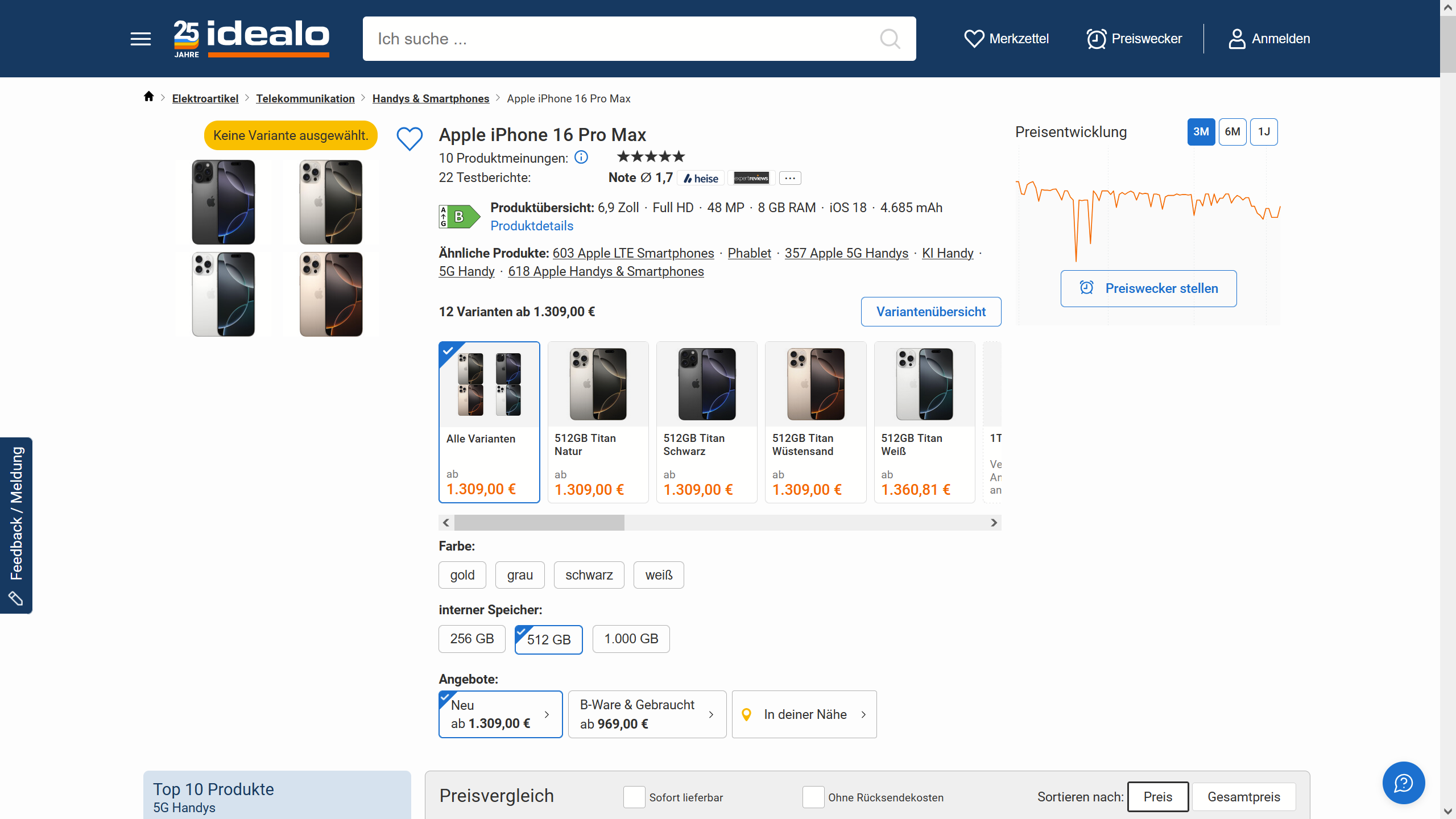1456x819 pixels.
Task: Select Alle Varianten card
Action: pos(489,422)
